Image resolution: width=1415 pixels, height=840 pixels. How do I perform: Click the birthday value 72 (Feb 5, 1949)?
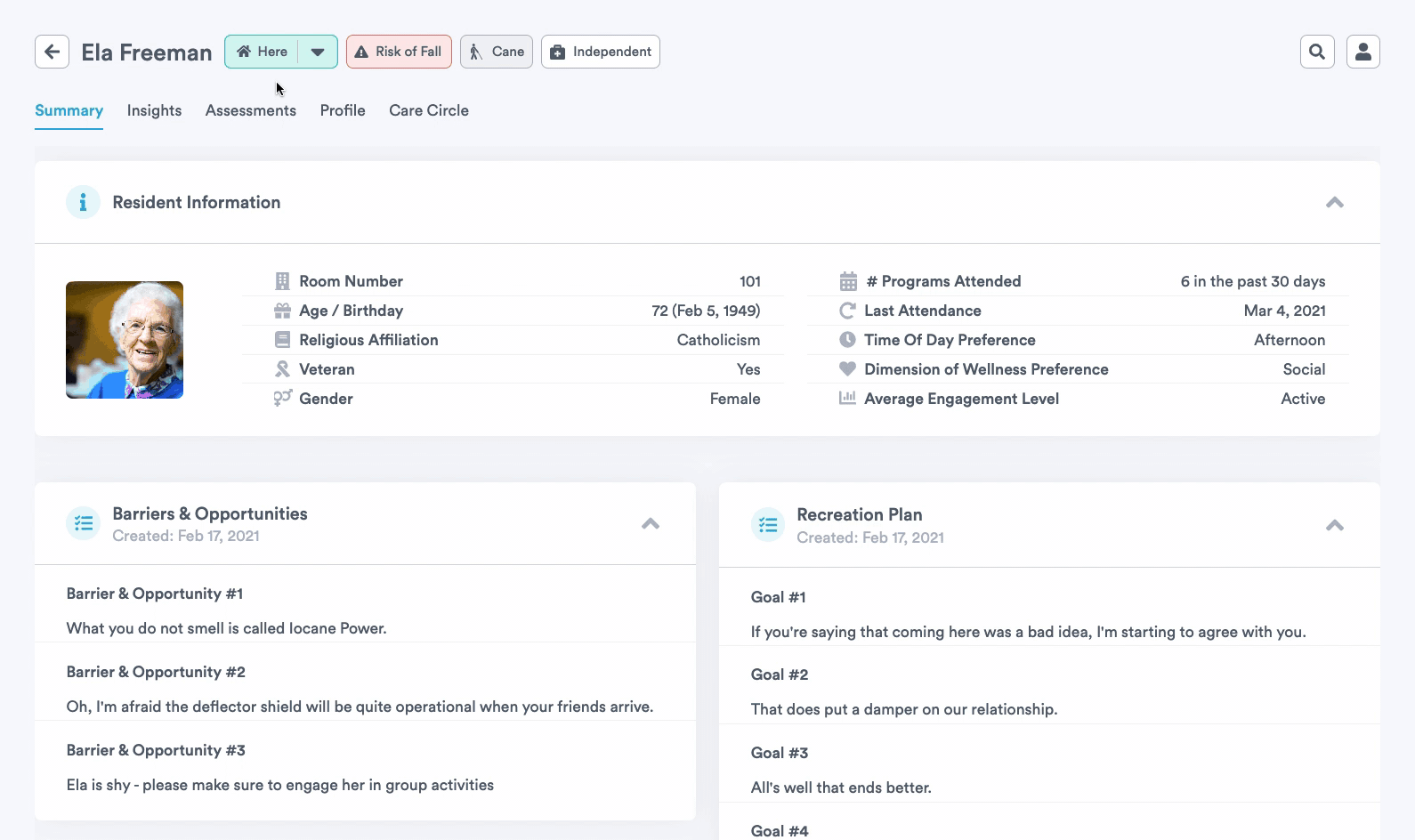click(706, 311)
